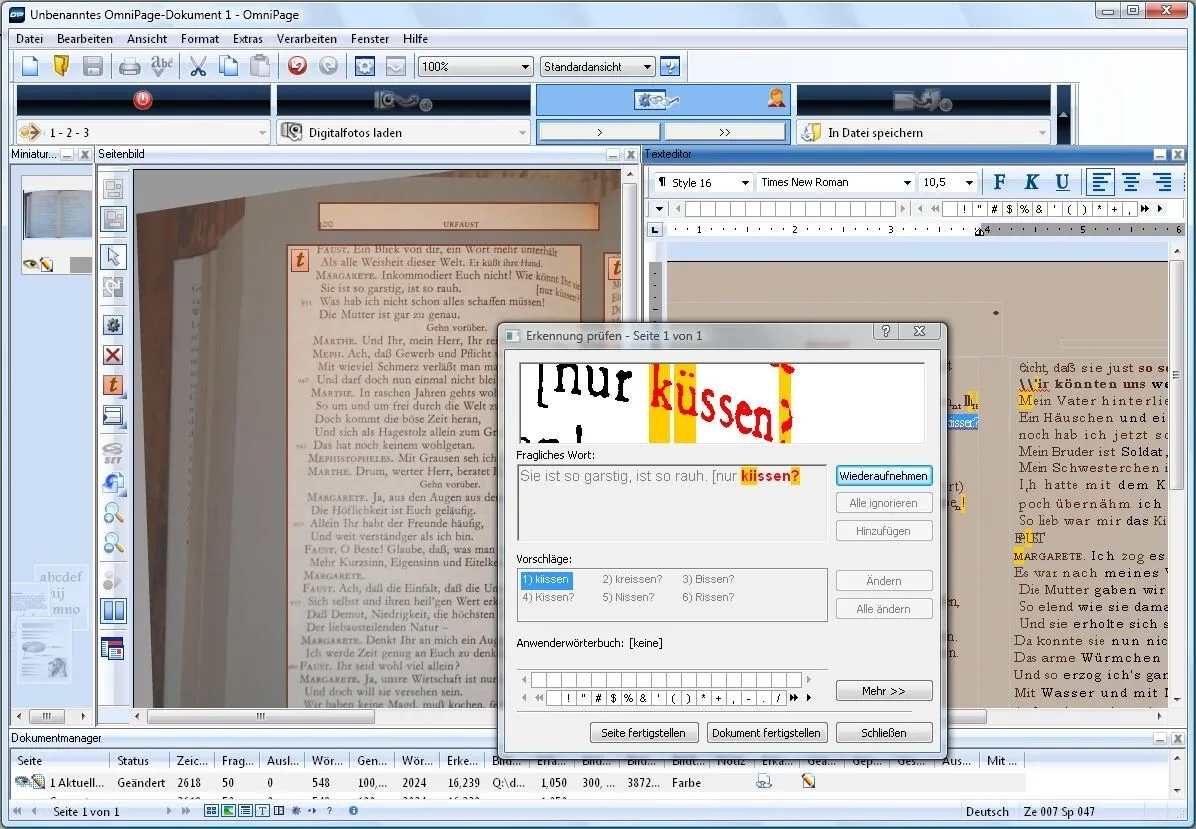
Task: Open the spell-check Abc toolbar icon
Action: click(163, 65)
